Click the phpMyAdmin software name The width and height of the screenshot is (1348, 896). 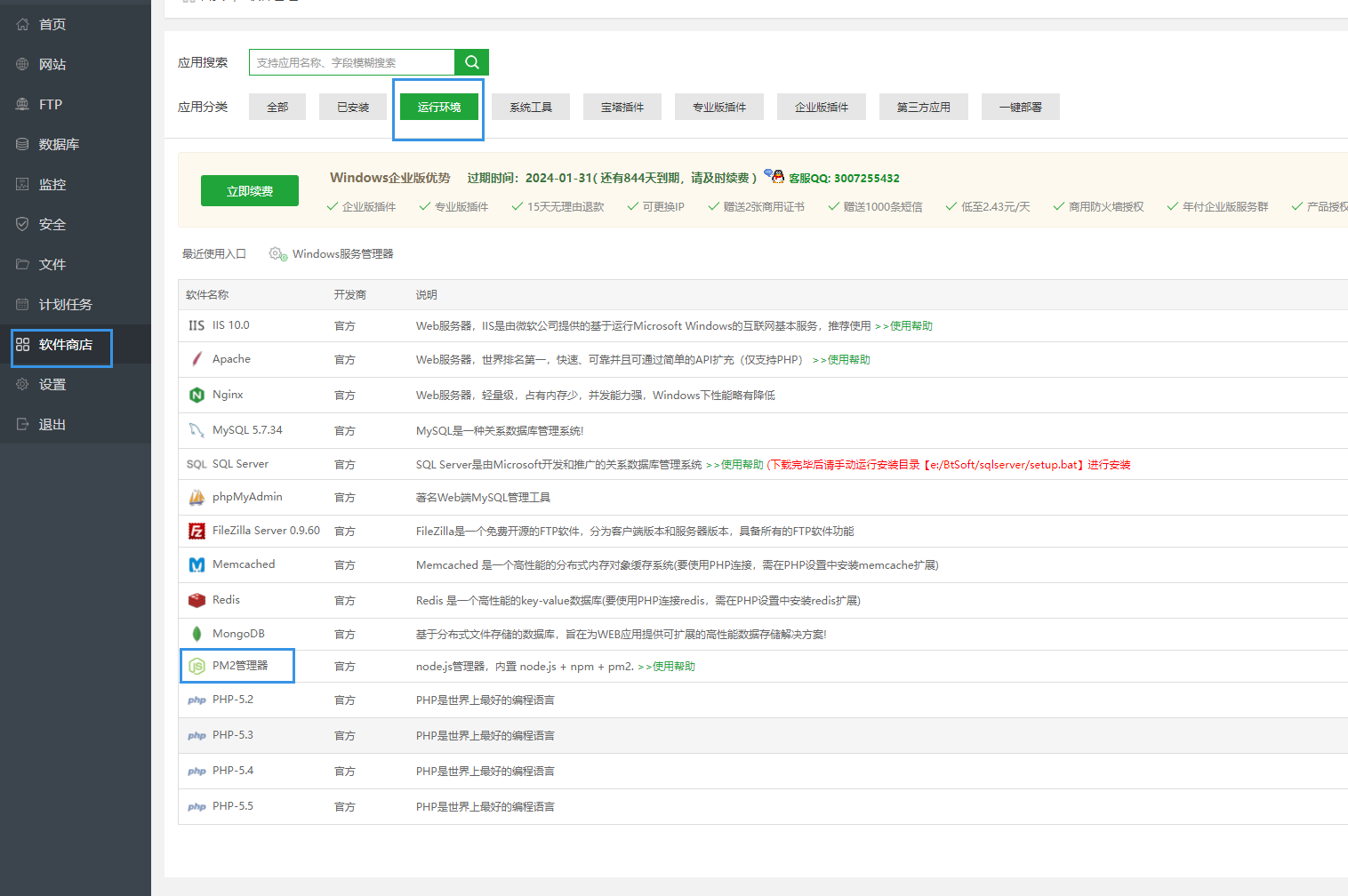pos(247,497)
